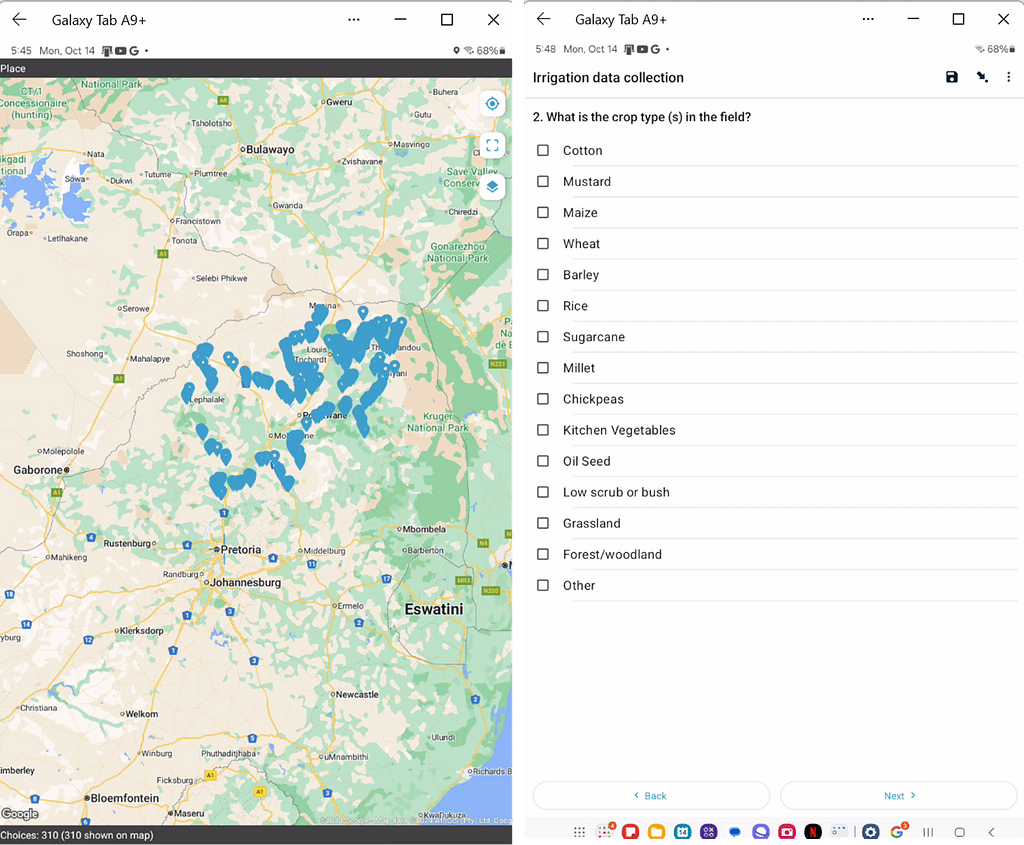Click the fullscreen map icon
This screenshot has height=845, width=1024.
click(492, 145)
